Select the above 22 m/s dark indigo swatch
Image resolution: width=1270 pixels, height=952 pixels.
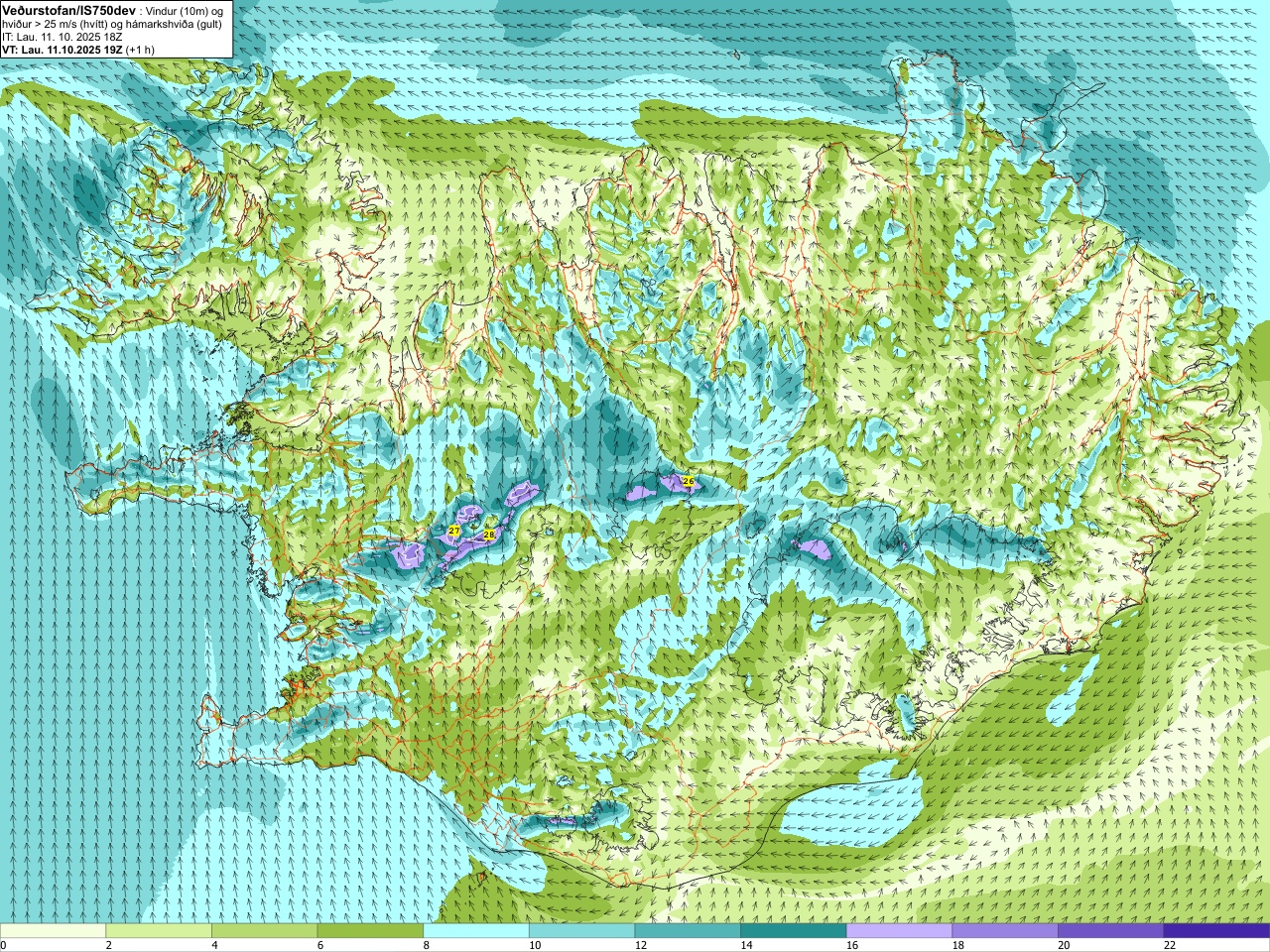pos(1216,931)
